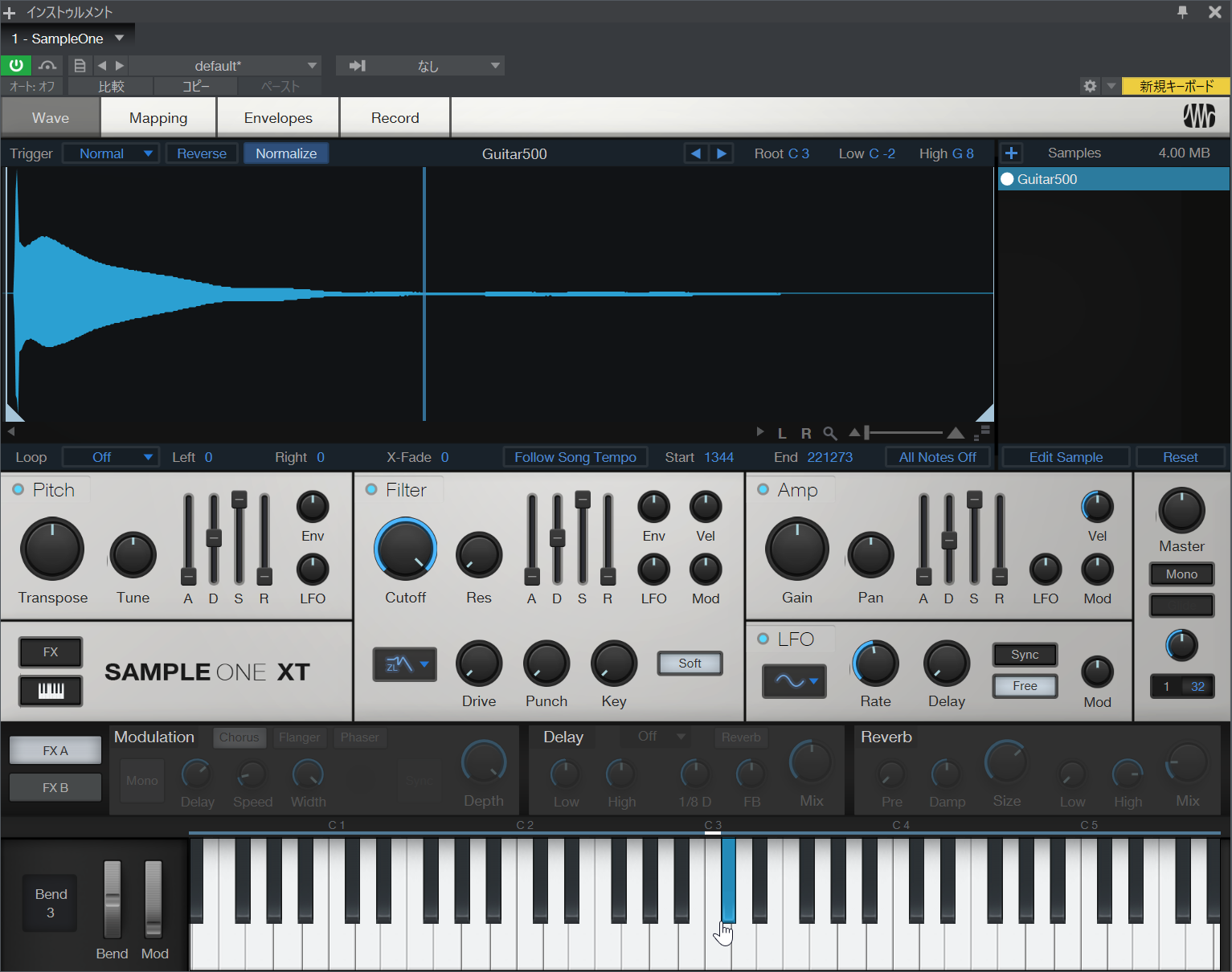Click the waveform zoom slider handle
Screen dimensions: 1232x972
(x=866, y=433)
